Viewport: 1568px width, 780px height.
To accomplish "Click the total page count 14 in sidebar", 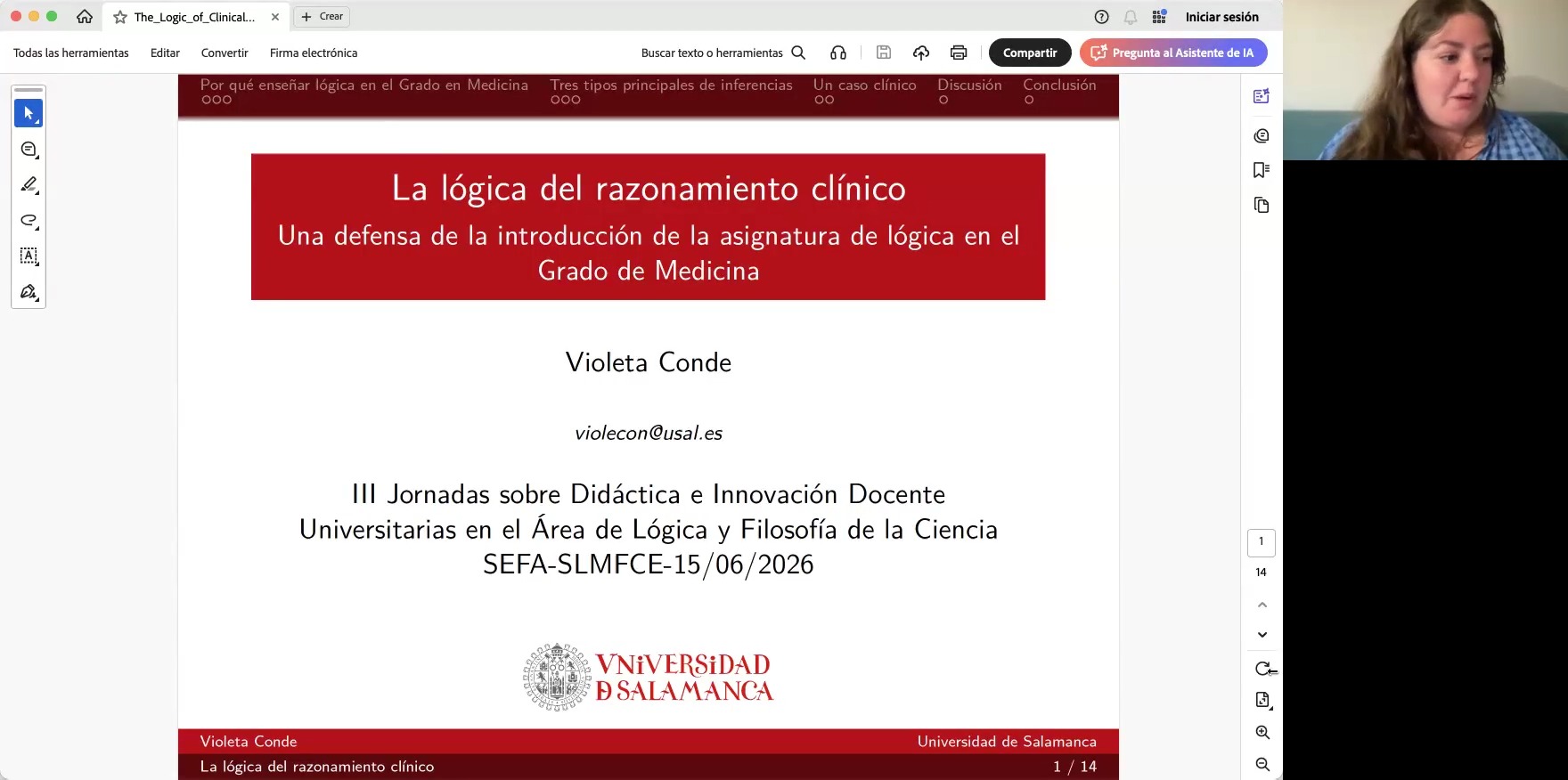I will point(1261,573).
